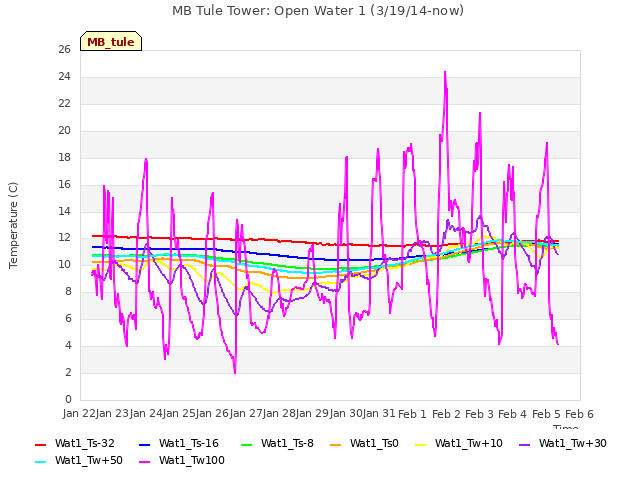
Task: Click the Jan 31 x-axis tick label
Action: click(x=379, y=413)
